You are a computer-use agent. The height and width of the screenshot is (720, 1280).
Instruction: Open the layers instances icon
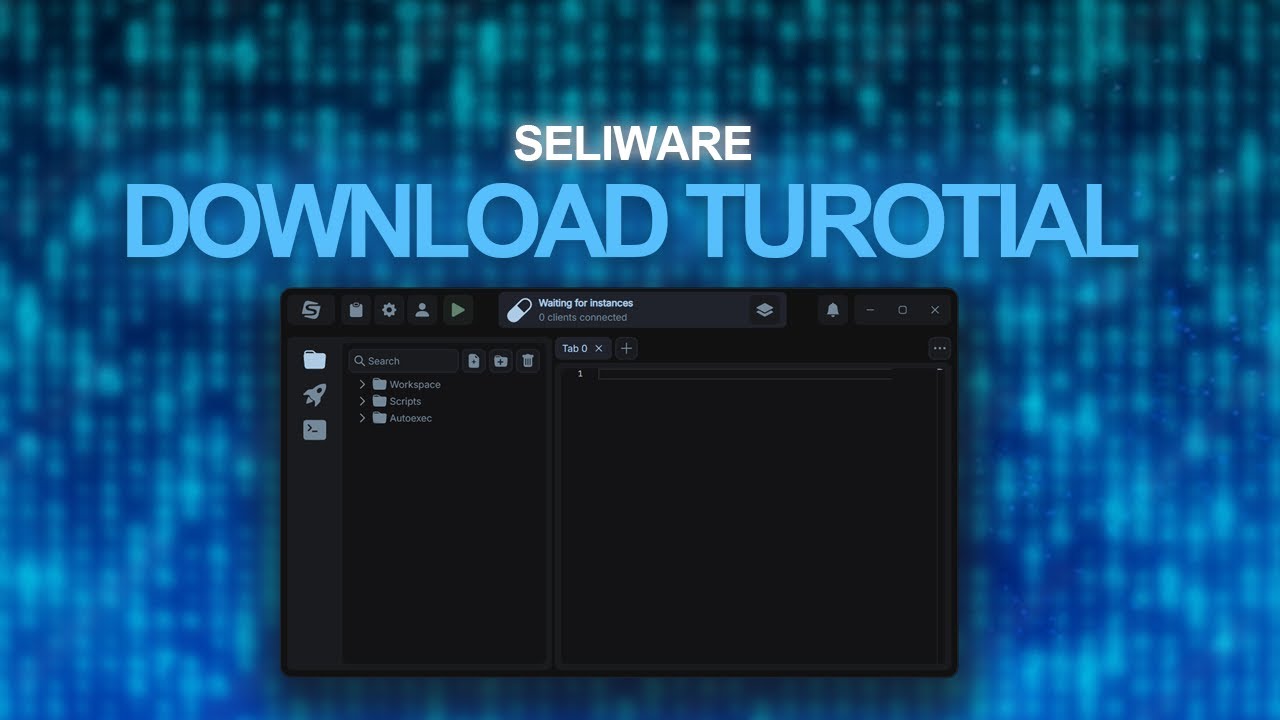pos(764,310)
